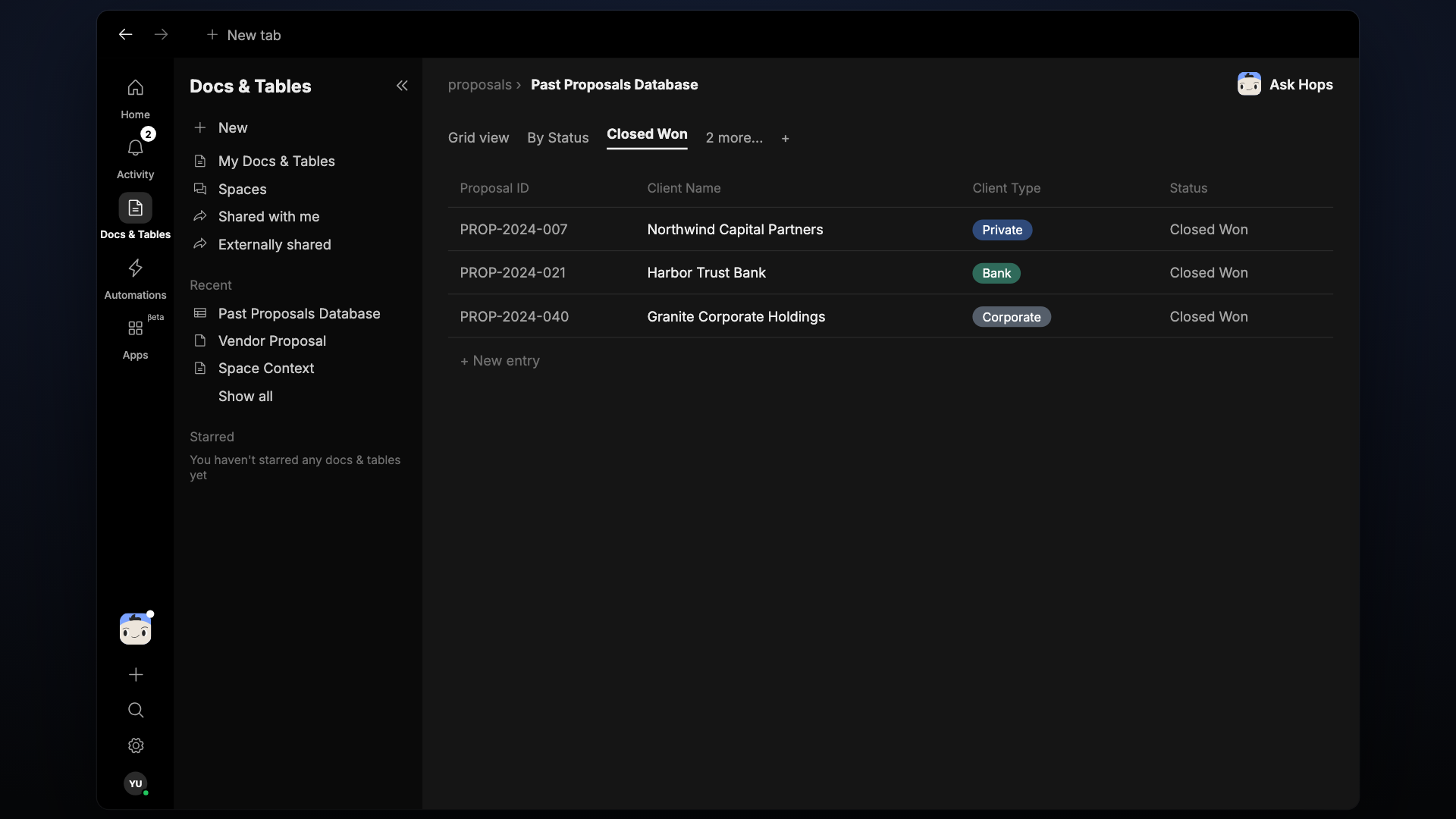This screenshot has width=1456, height=819.
Task: Show all recent documents
Action: (246, 396)
